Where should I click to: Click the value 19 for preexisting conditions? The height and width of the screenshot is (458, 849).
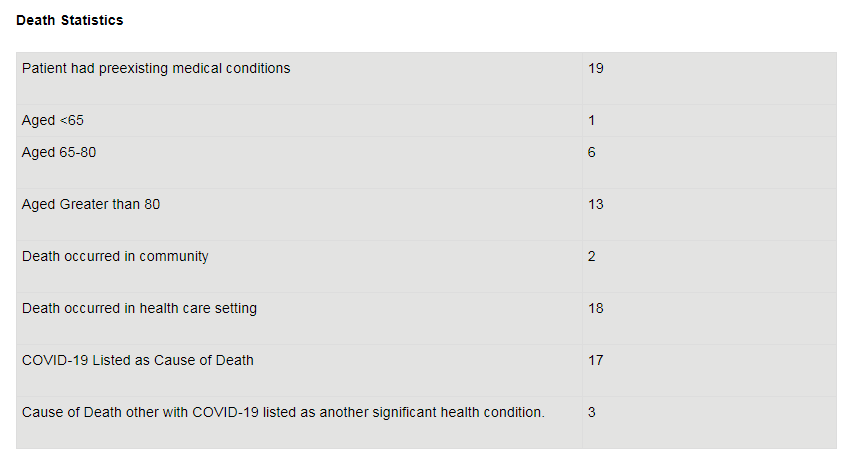tap(596, 69)
